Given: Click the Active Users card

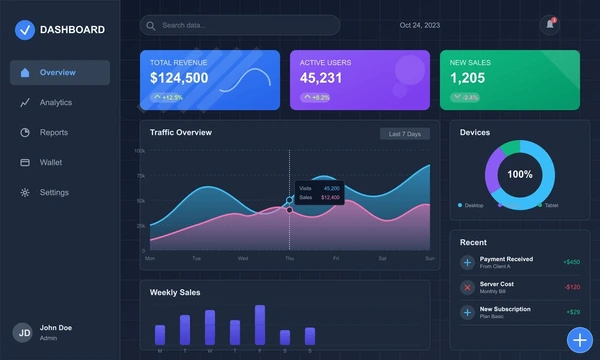Looking at the screenshot, I should coord(360,80).
